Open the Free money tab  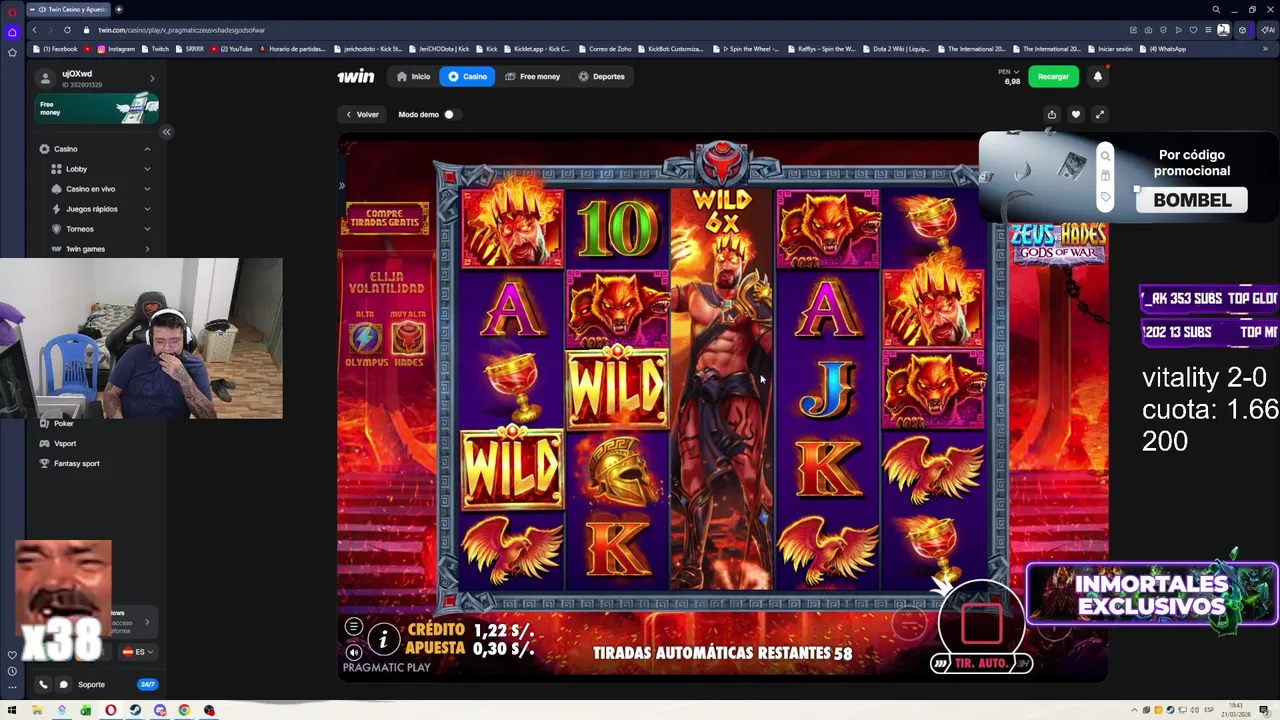(x=533, y=76)
